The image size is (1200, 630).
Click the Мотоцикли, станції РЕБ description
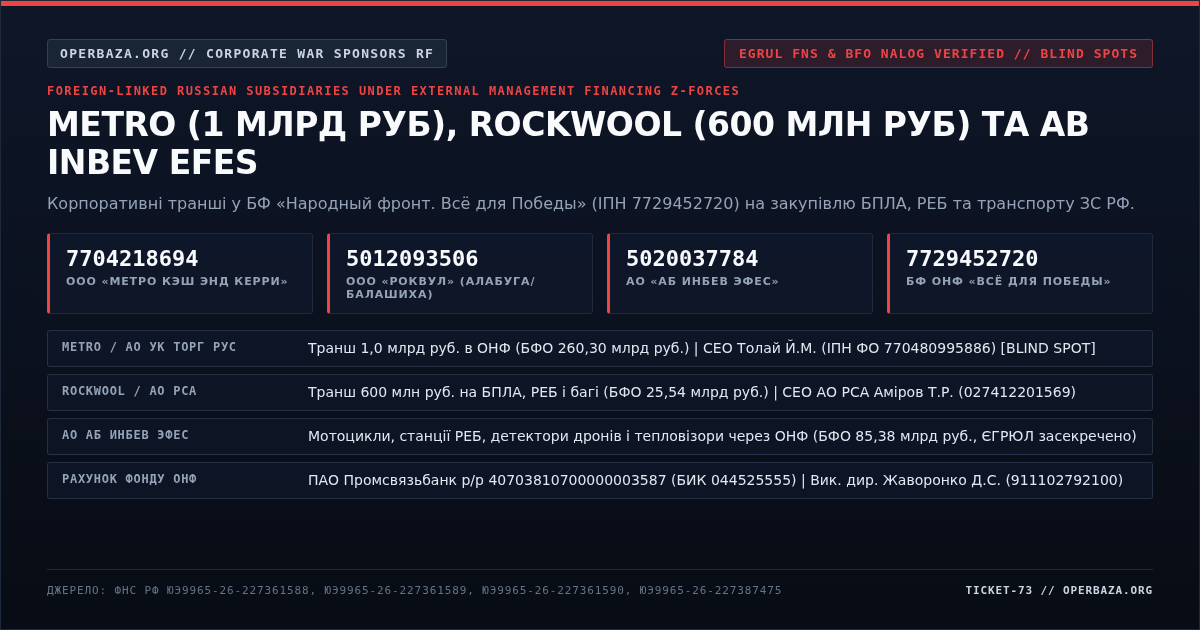tap(722, 436)
